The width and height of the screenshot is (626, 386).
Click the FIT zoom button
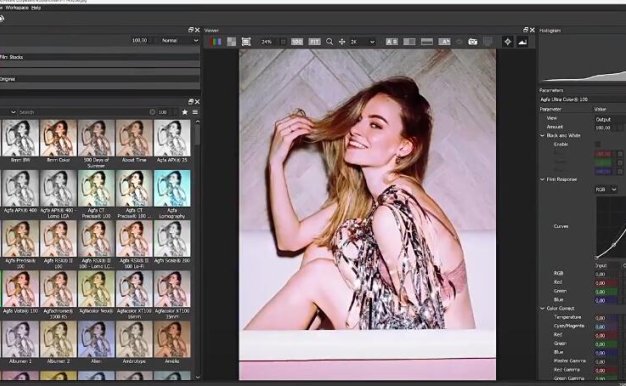315,42
